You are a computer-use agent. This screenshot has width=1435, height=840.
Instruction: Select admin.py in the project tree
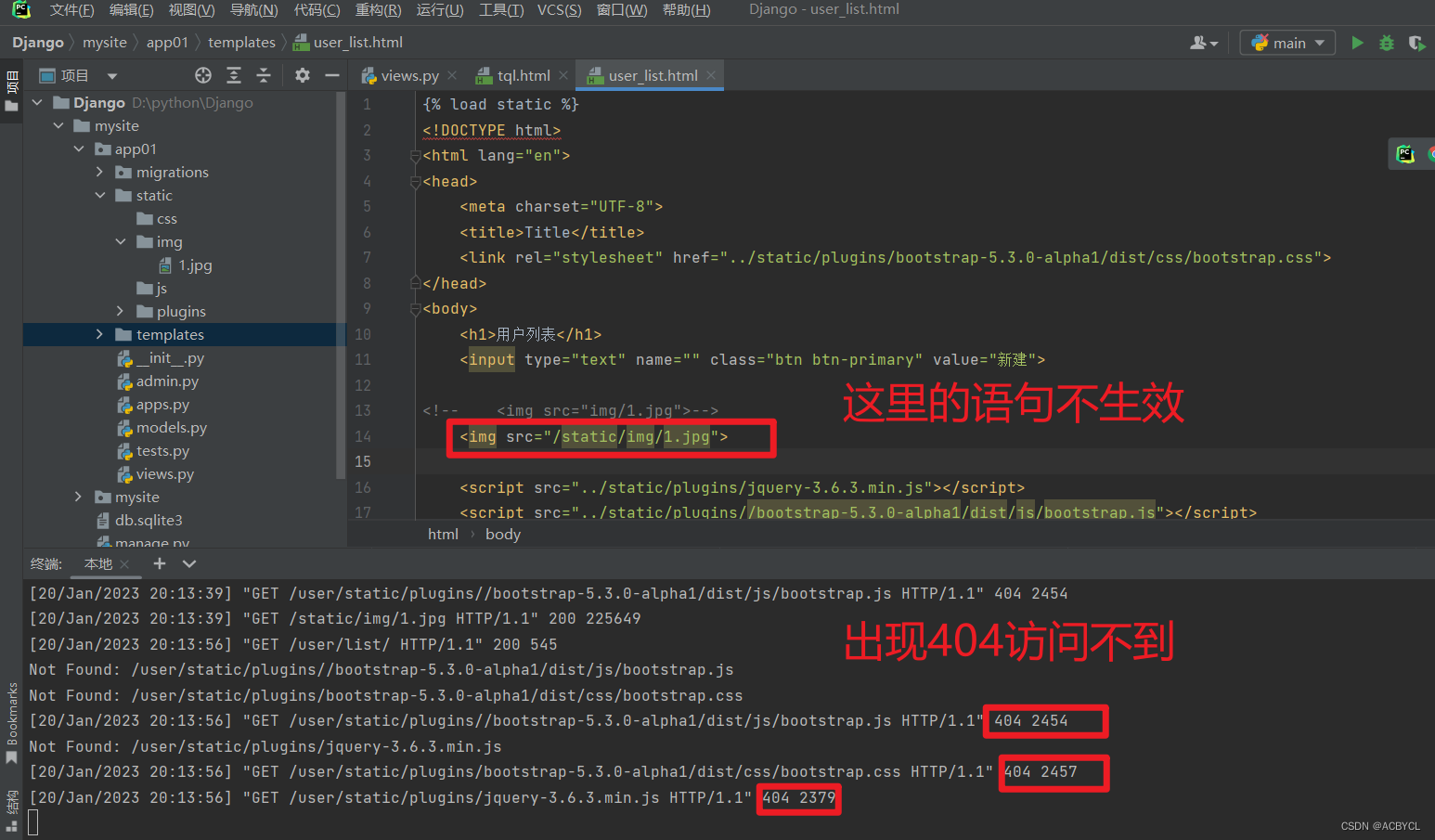(x=167, y=381)
